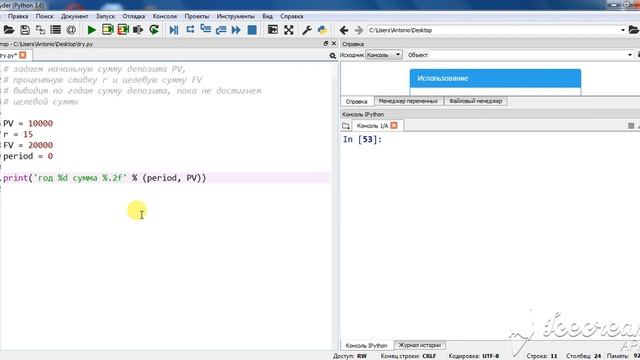Viewport: 640px width, 360px height.
Task: Toggle fullscreen mode icon
Action: (x=289, y=30)
